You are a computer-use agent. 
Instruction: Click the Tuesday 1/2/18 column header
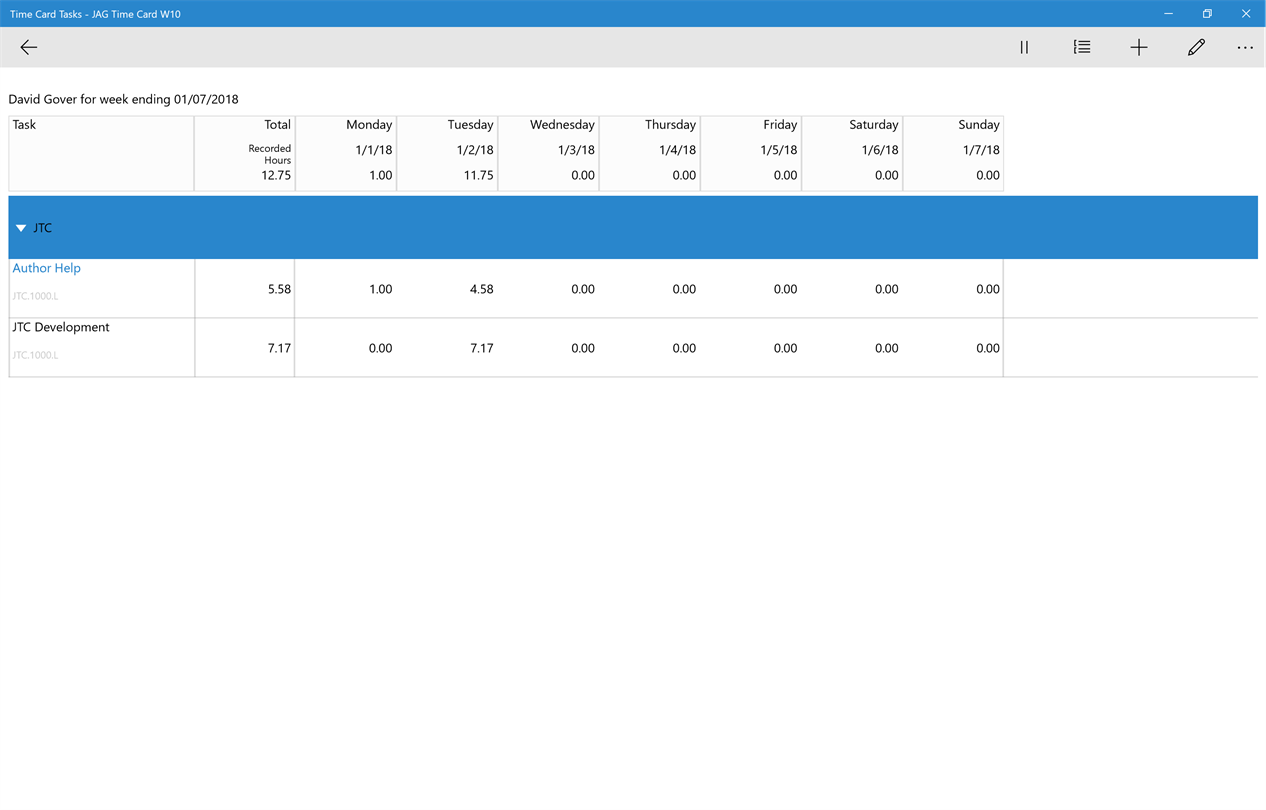pos(447,154)
